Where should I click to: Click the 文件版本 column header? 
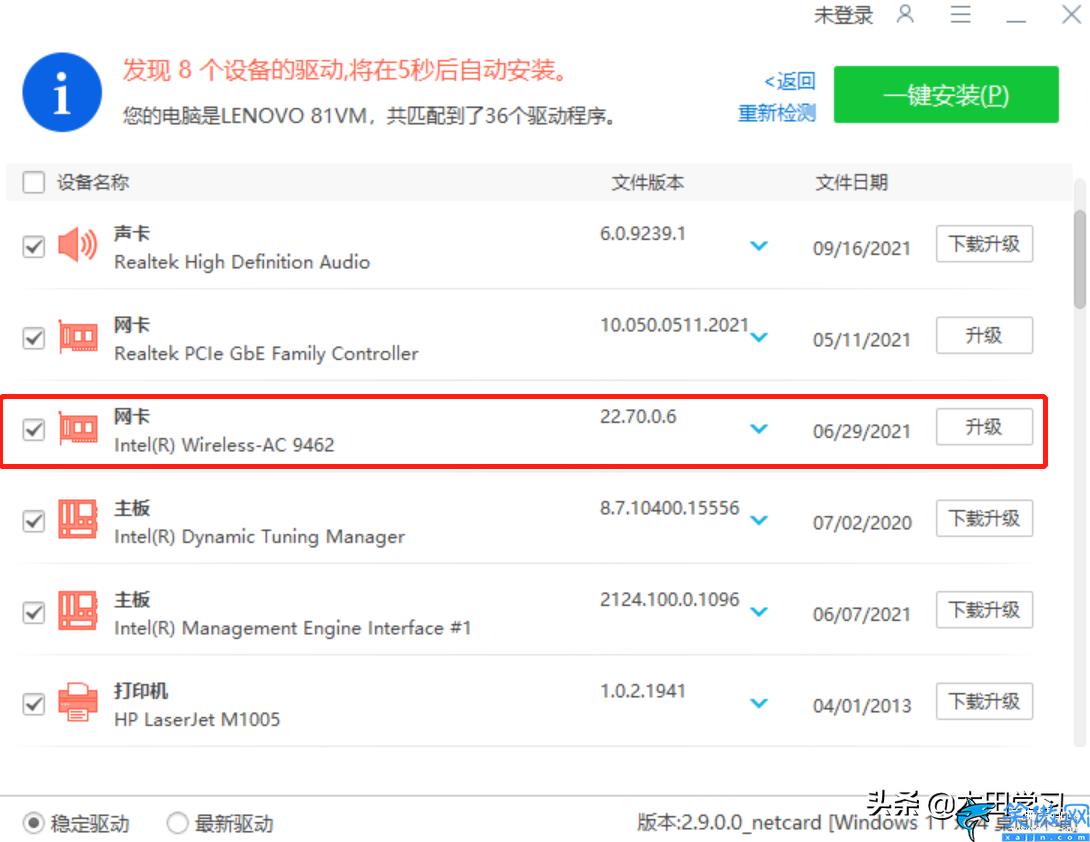(x=647, y=182)
